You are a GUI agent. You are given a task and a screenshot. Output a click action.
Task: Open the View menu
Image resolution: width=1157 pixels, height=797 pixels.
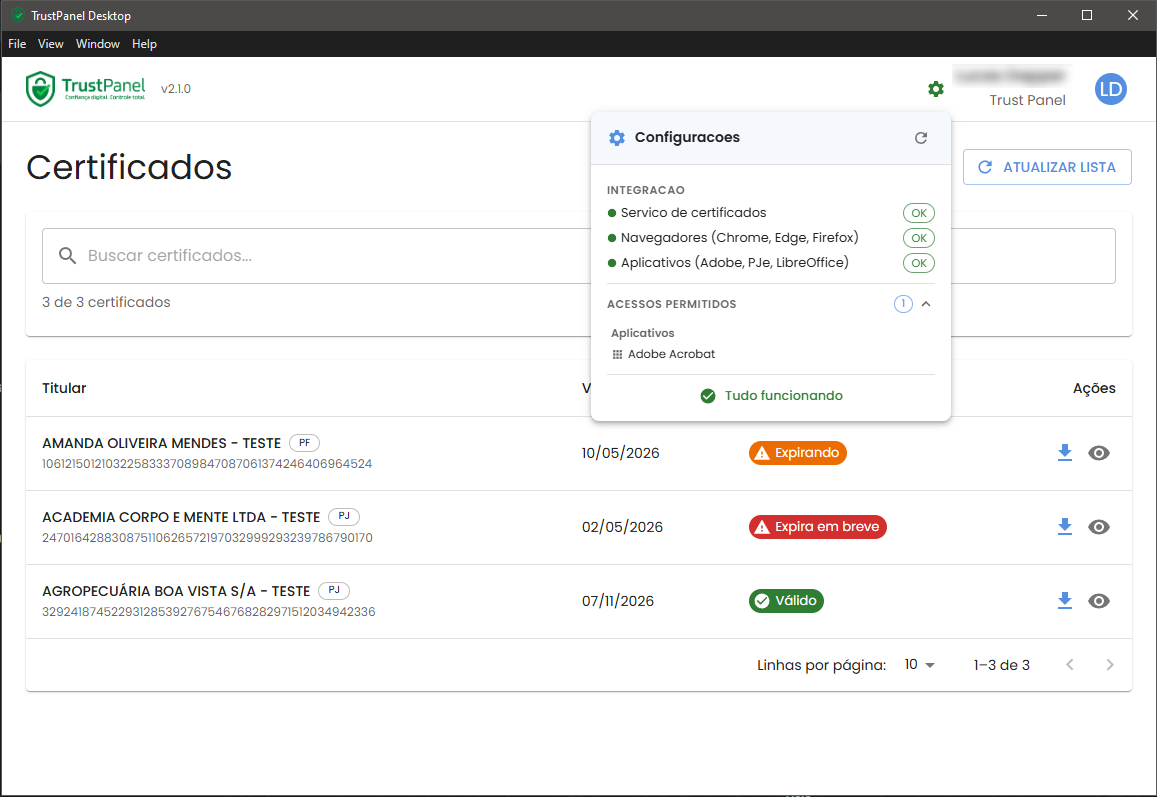click(51, 44)
